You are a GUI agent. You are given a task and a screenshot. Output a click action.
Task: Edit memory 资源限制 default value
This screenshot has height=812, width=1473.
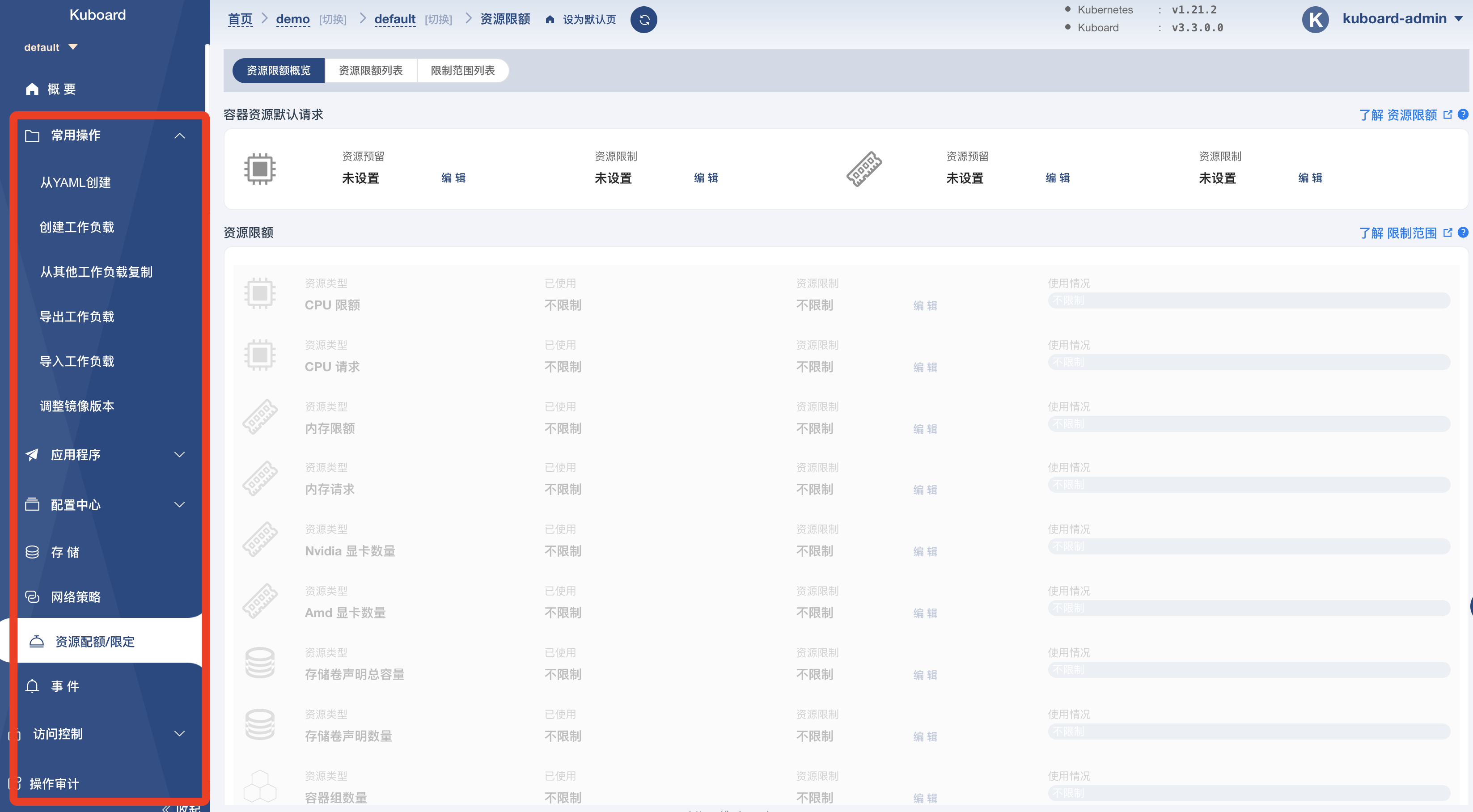1310,178
